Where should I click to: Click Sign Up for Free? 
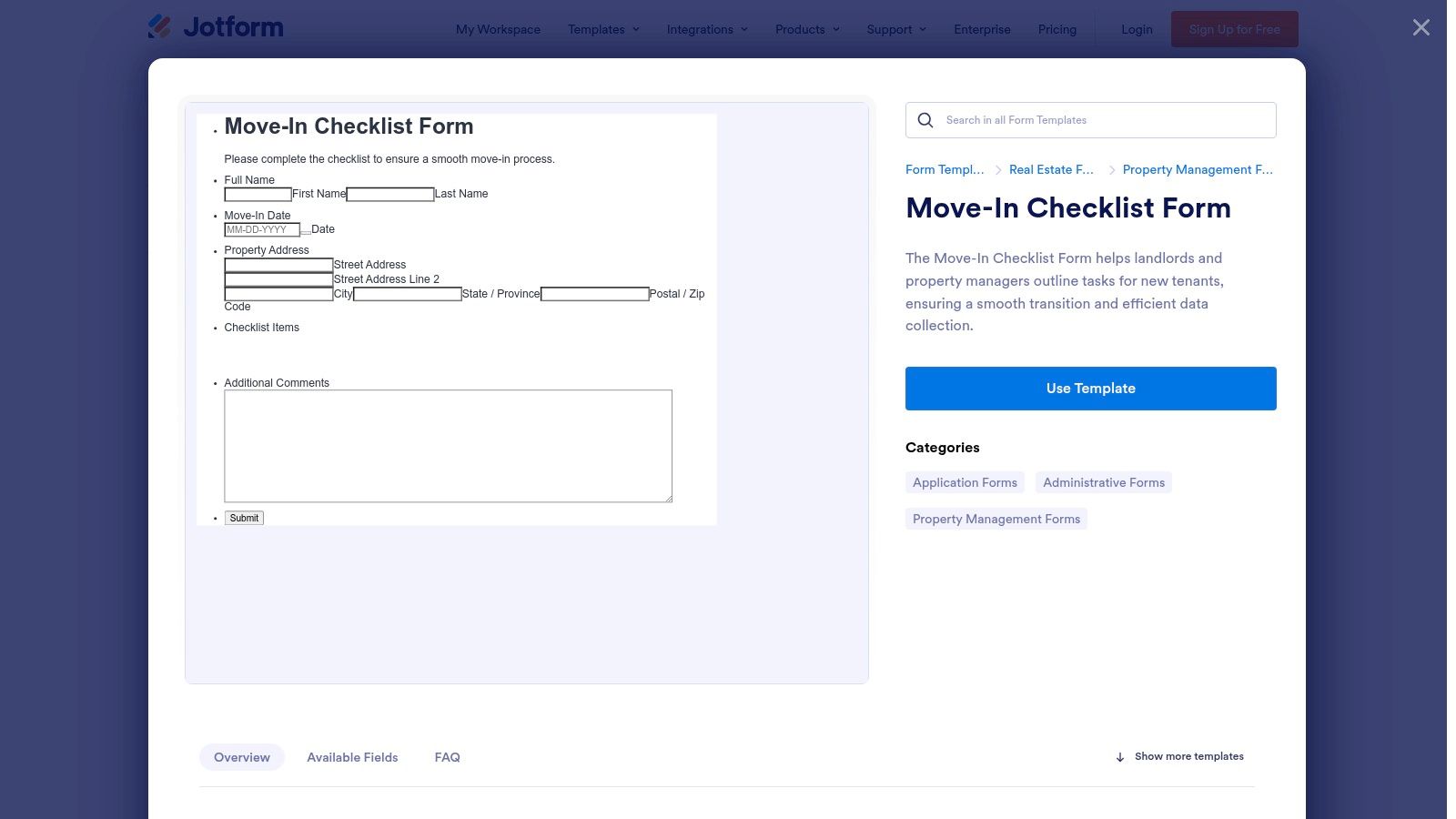pyautogui.click(x=1234, y=28)
